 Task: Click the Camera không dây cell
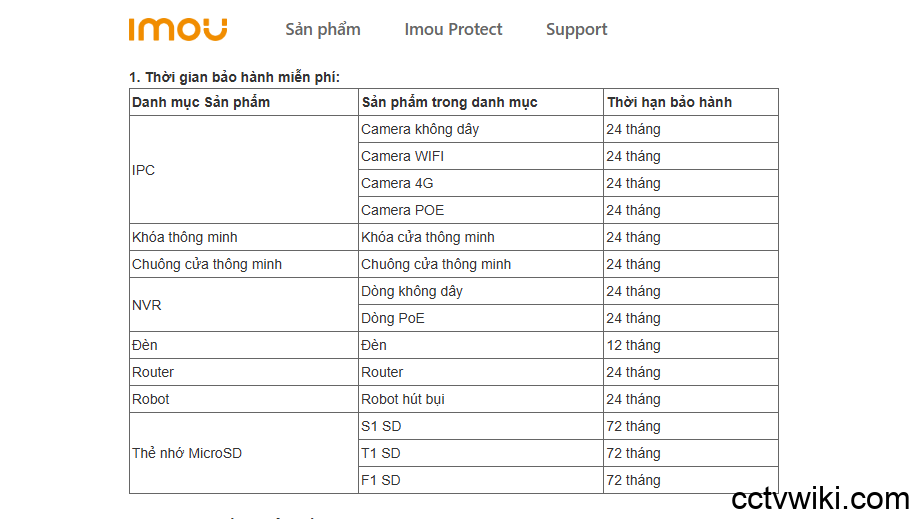420,129
